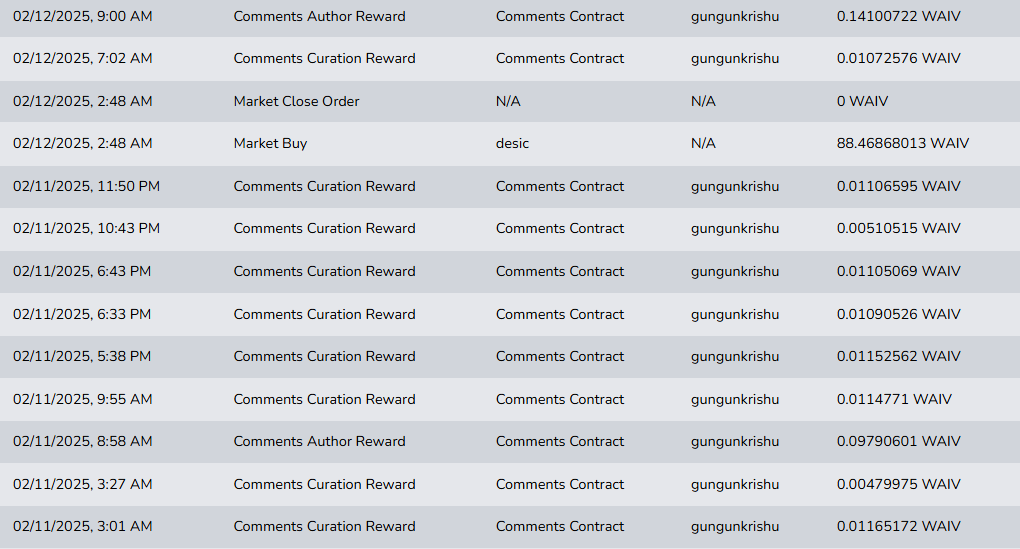
Task: Select Comments Curation Reward at 6:33 PM
Action: click(324, 314)
